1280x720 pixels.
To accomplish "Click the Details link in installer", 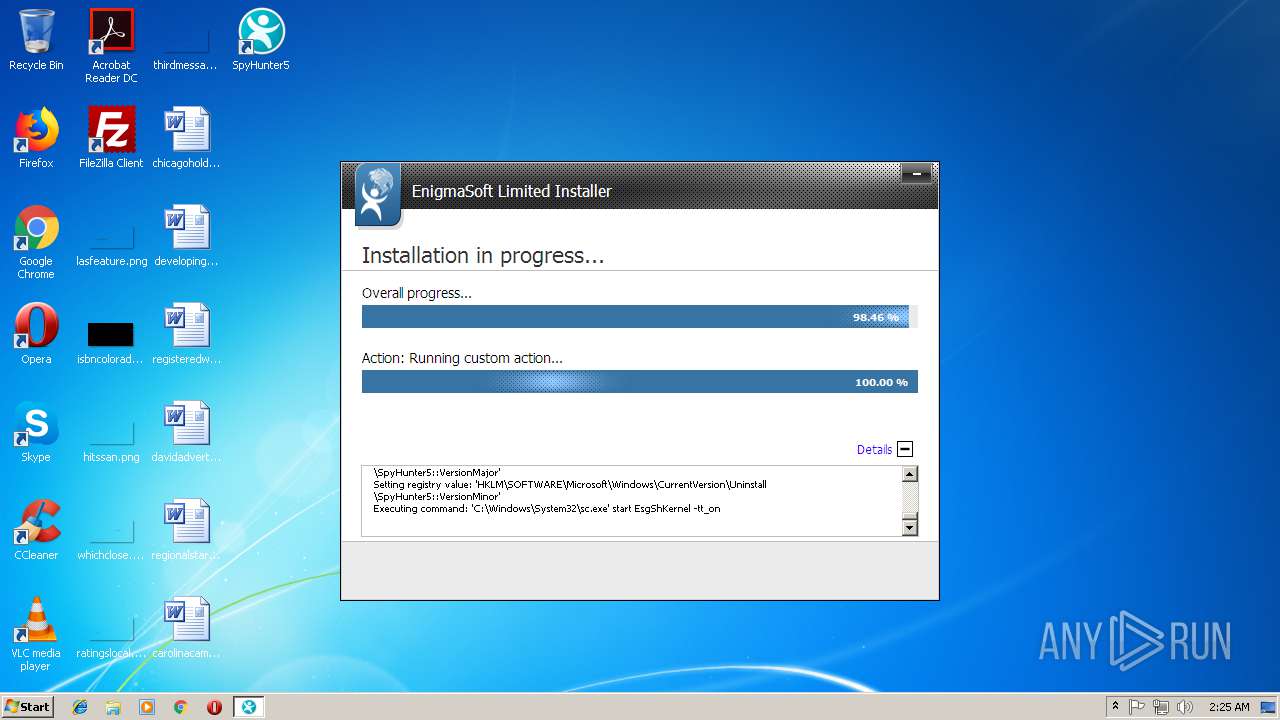I will 874,450.
